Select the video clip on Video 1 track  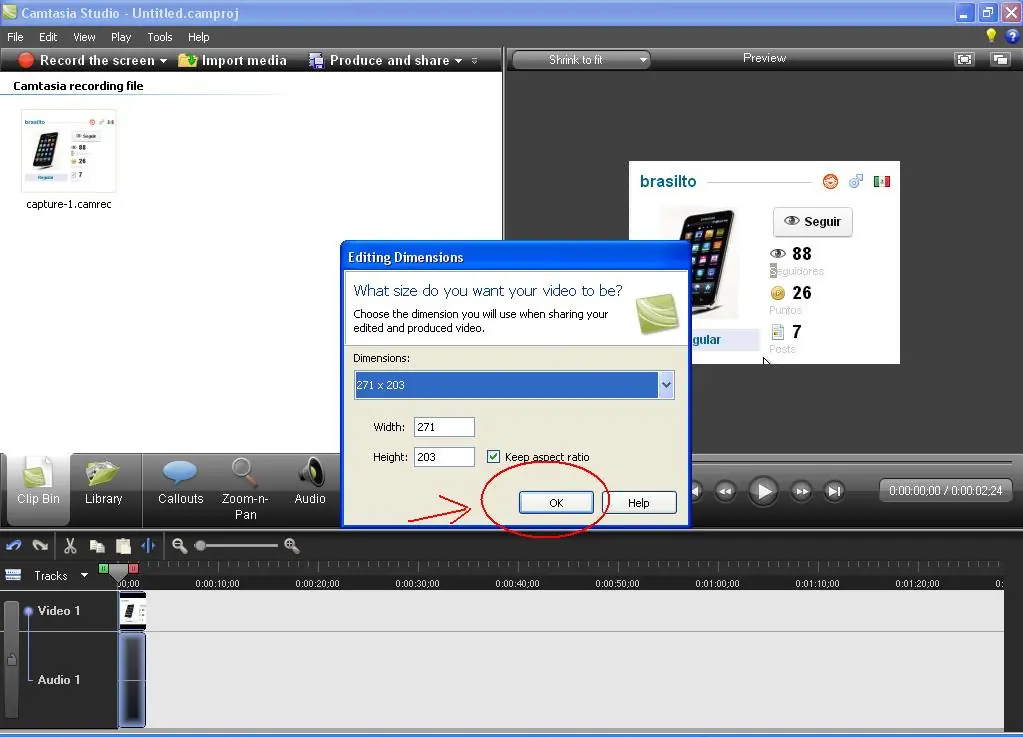coord(132,611)
